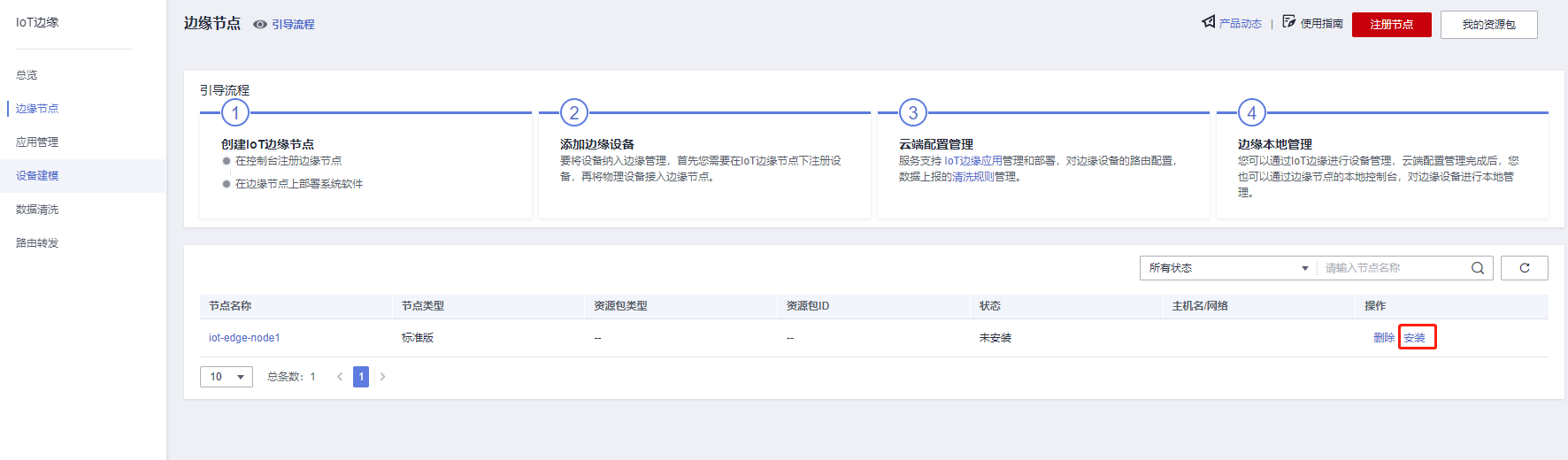Click 删除 for iot-edge-node1
This screenshot has height=460, width=1568.
coord(1384,338)
